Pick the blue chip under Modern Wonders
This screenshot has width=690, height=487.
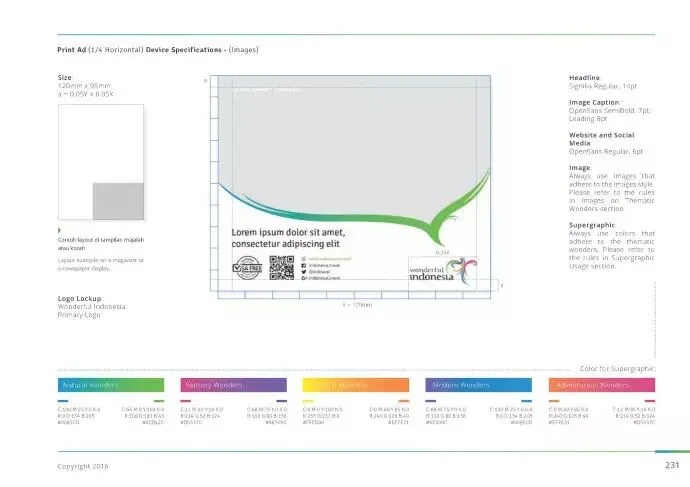click(x=527, y=401)
